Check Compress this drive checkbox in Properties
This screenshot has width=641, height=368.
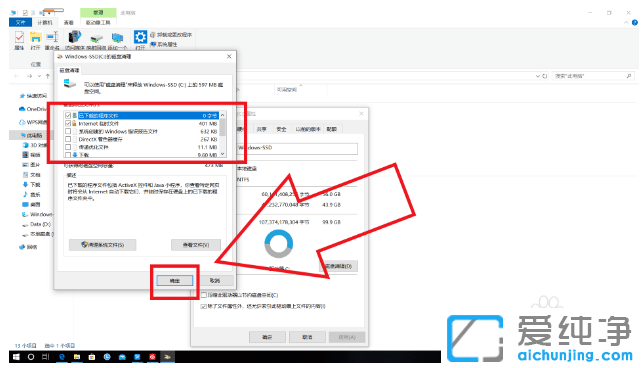click(x=204, y=295)
